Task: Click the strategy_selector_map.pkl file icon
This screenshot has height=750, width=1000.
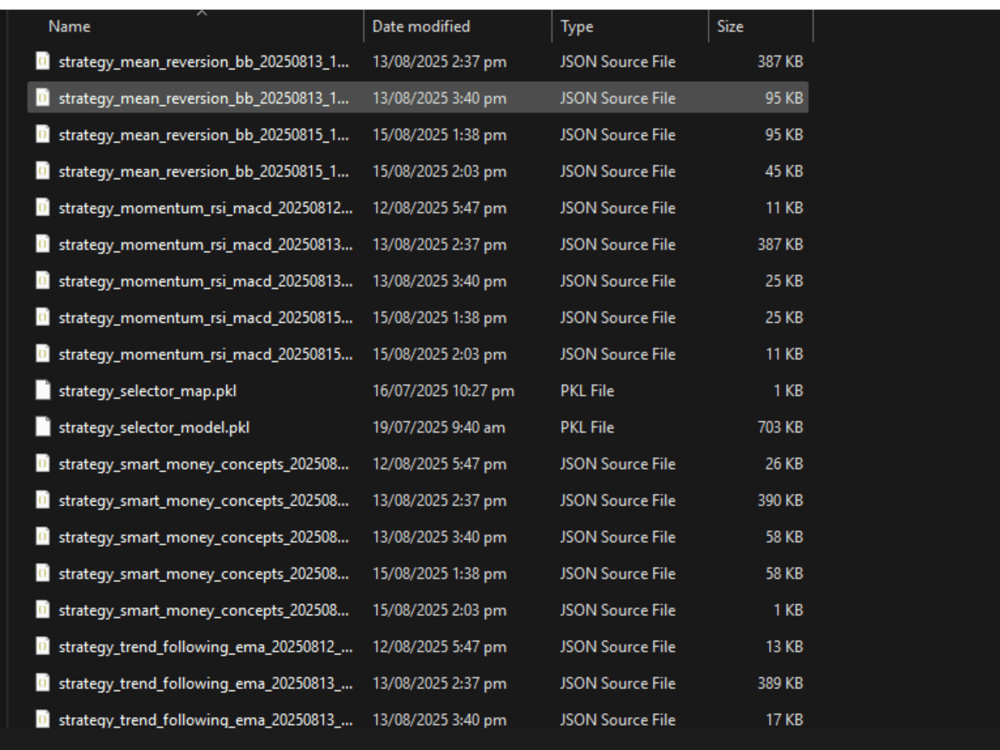Action: (43, 390)
